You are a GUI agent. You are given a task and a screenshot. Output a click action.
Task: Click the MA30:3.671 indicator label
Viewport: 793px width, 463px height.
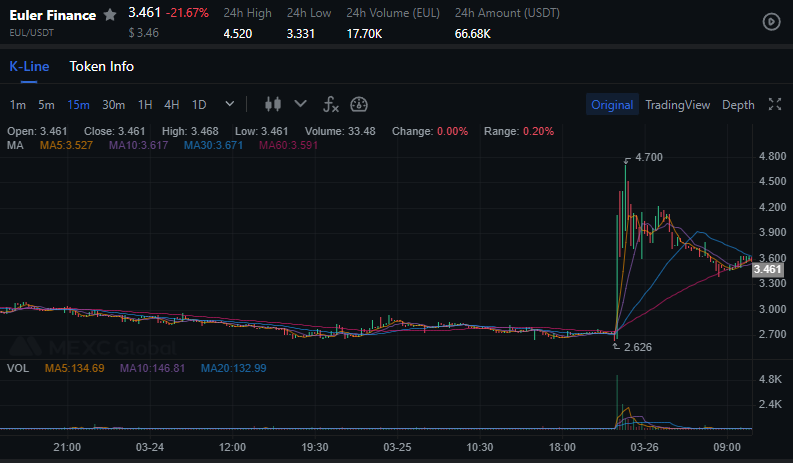pyautogui.click(x=213, y=146)
